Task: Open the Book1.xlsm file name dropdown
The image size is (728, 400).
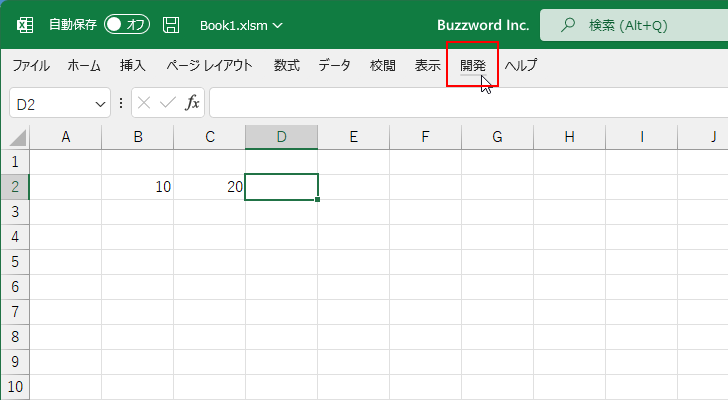Action: 241,25
